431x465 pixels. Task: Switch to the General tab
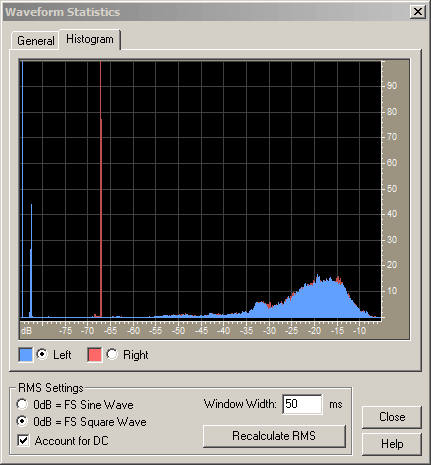35,41
